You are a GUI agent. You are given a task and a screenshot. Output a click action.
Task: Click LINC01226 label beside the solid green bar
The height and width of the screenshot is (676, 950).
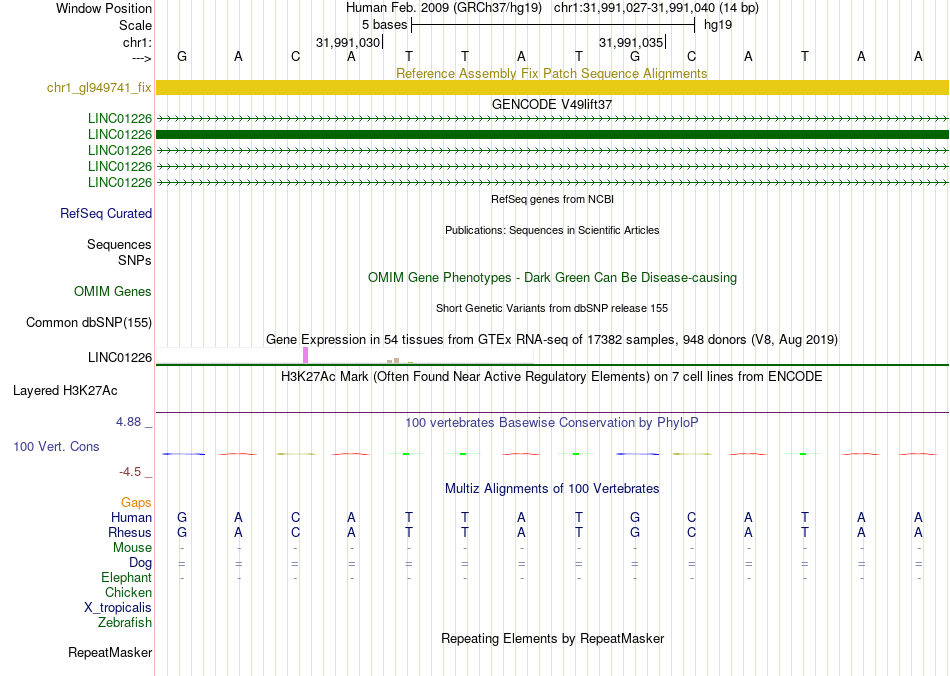120,134
